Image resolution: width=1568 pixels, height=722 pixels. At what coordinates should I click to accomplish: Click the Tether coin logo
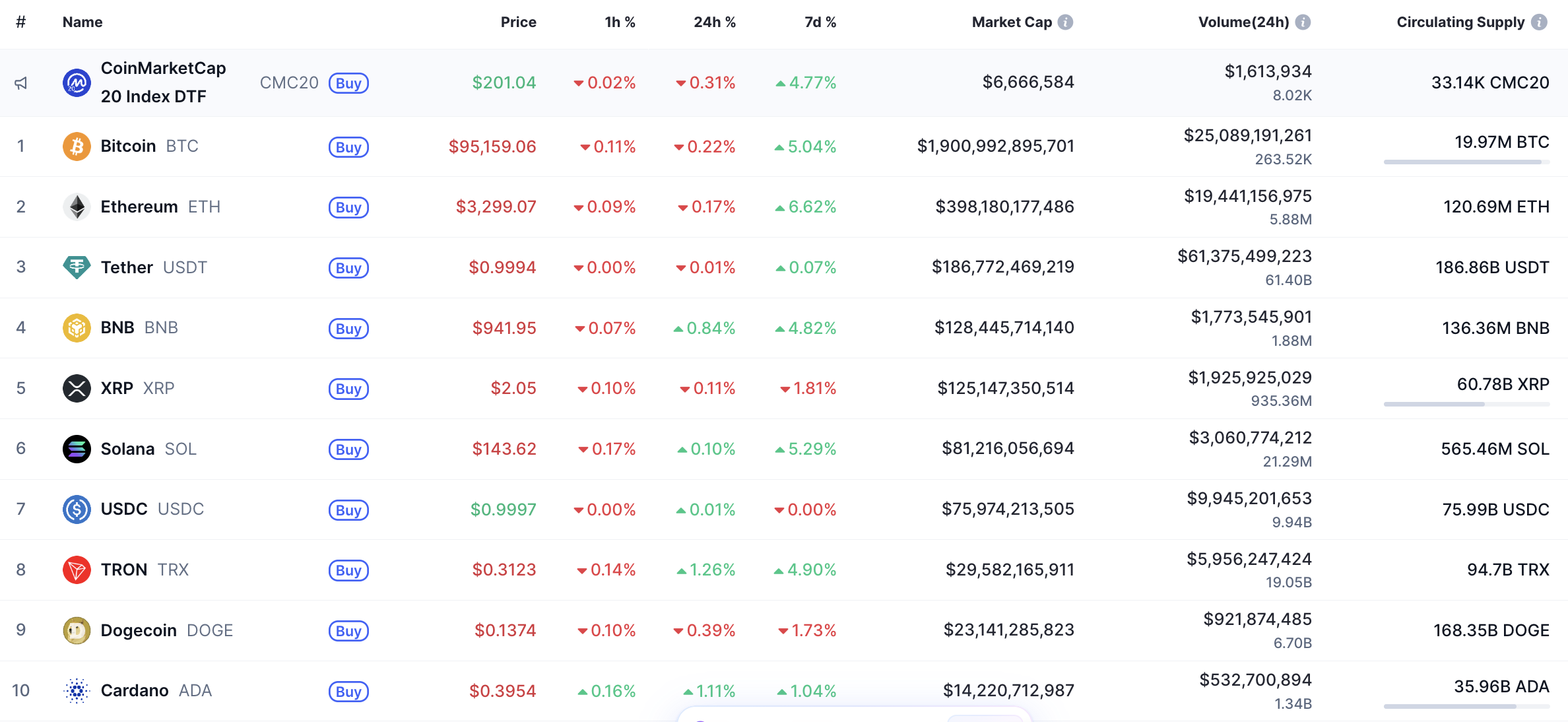pyautogui.click(x=77, y=267)
